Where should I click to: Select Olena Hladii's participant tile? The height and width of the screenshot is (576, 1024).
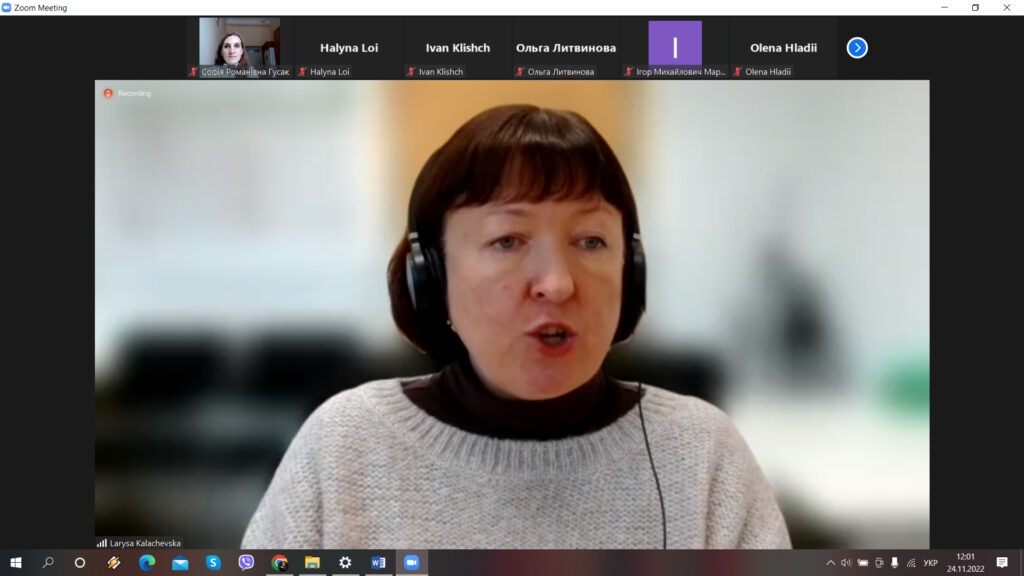coord(783,48)
